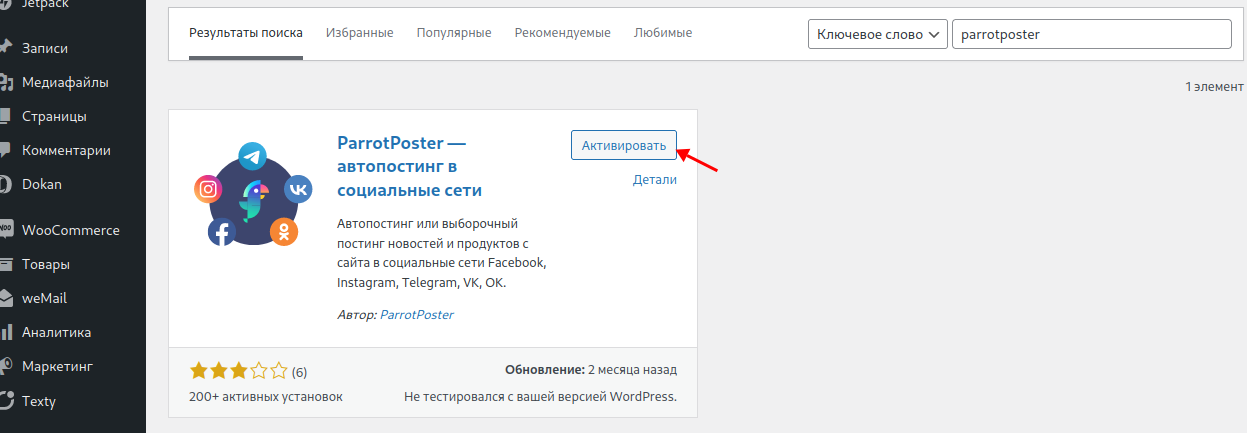Click the Texty icon in sidebar

[5, 401]
